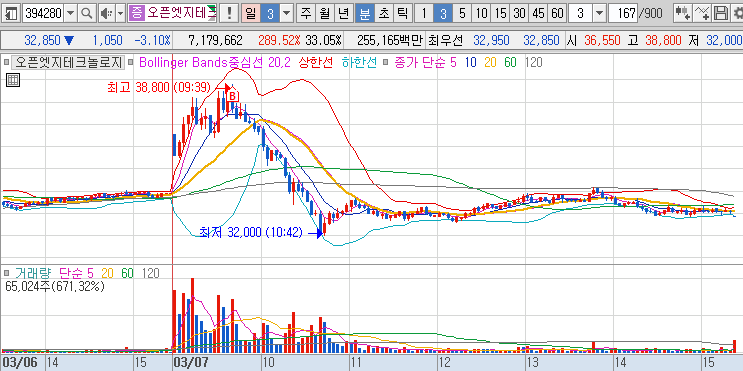Click the gray 120 price moving average label
This screenshot has width=743, height=371.
tap(534, 62)
